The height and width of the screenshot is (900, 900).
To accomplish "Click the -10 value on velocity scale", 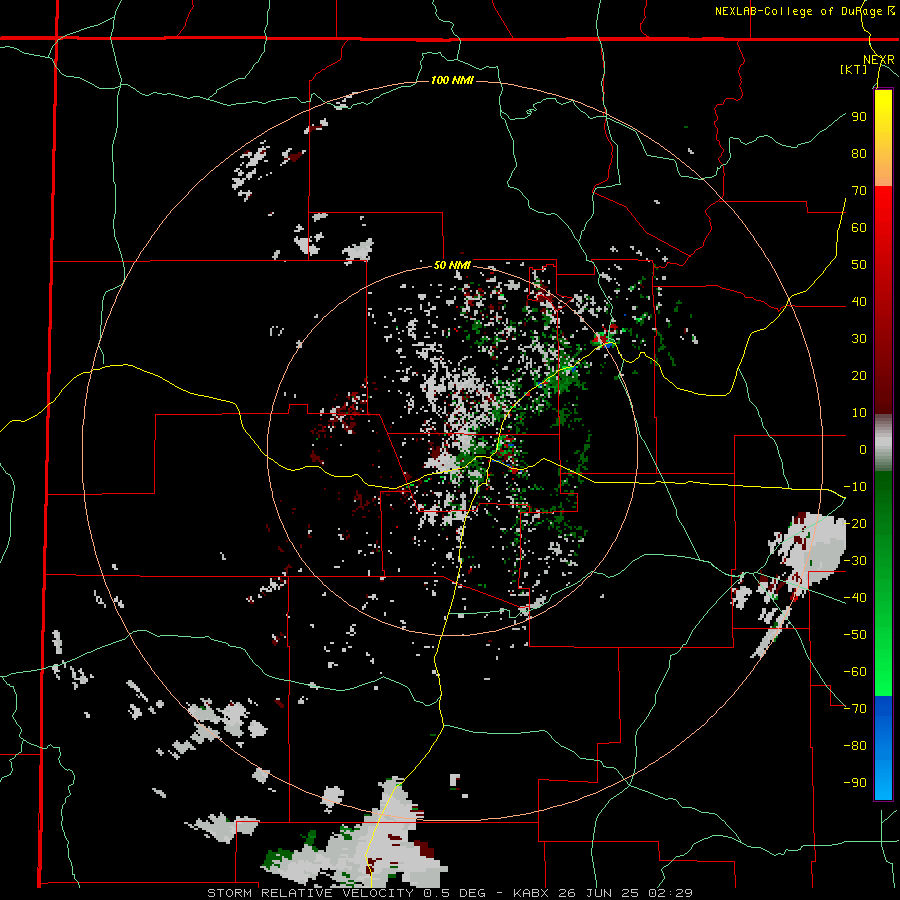I will 855,487.
